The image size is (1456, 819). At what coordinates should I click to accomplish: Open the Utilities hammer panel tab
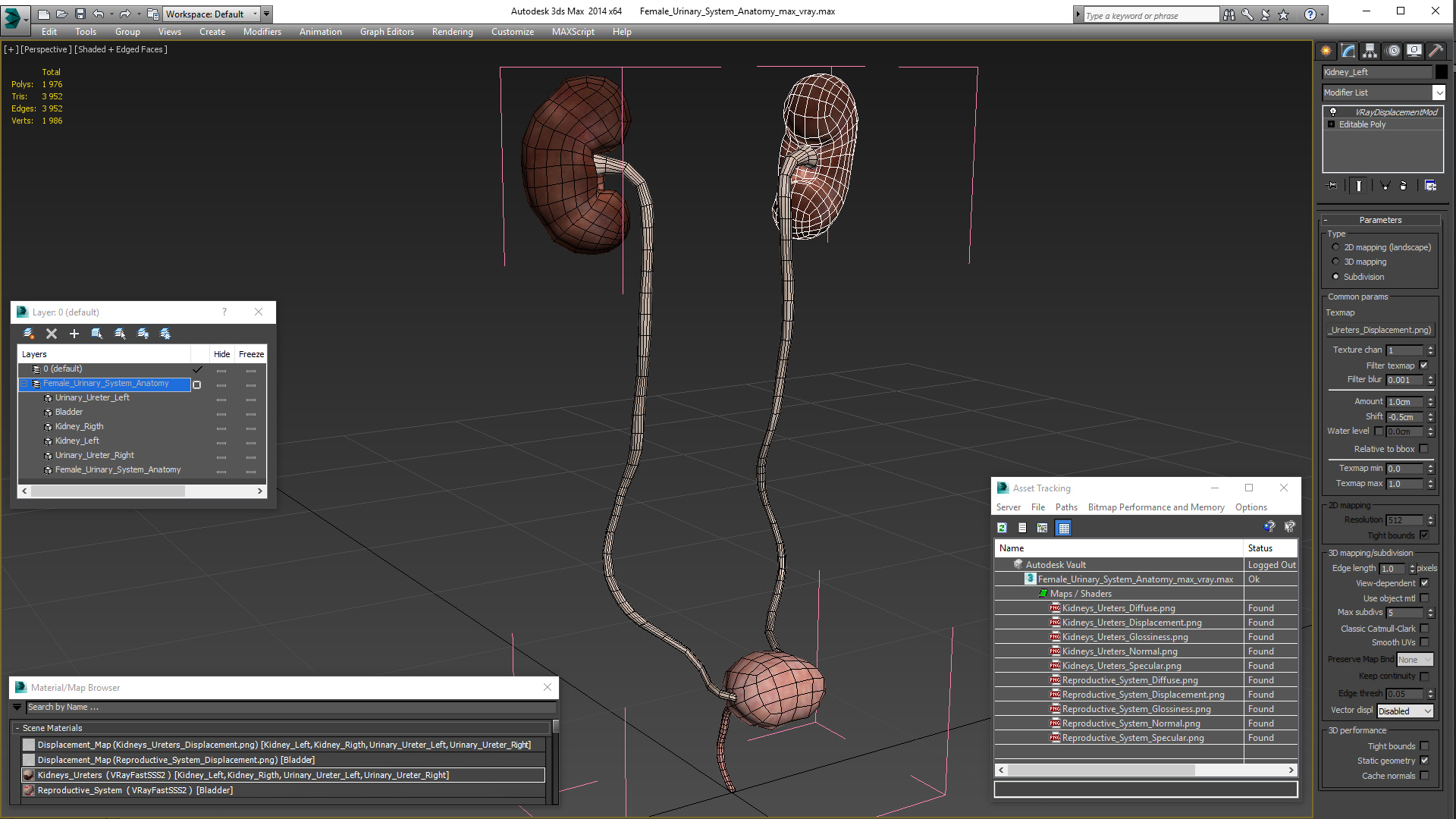[x=1436, y=51]
